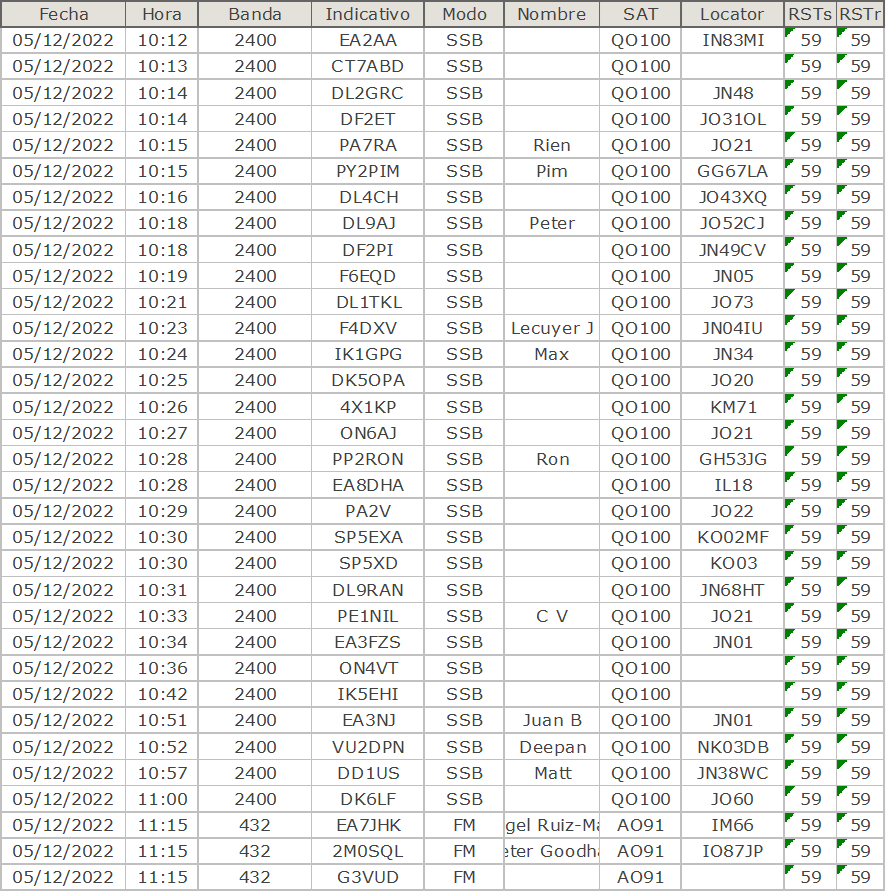This screenshot has height=892, width=886.
Task: Click green corner marker in EA2AA RSTs cell
Action: click(789, 32)
